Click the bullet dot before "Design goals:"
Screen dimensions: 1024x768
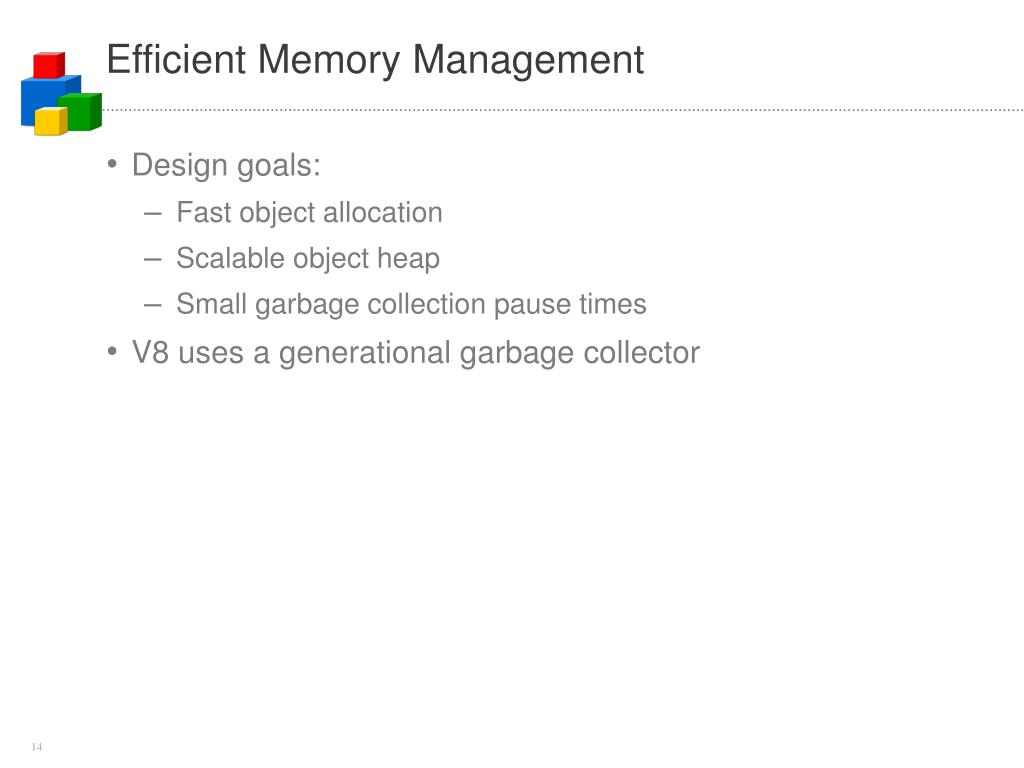pos(112,163)
